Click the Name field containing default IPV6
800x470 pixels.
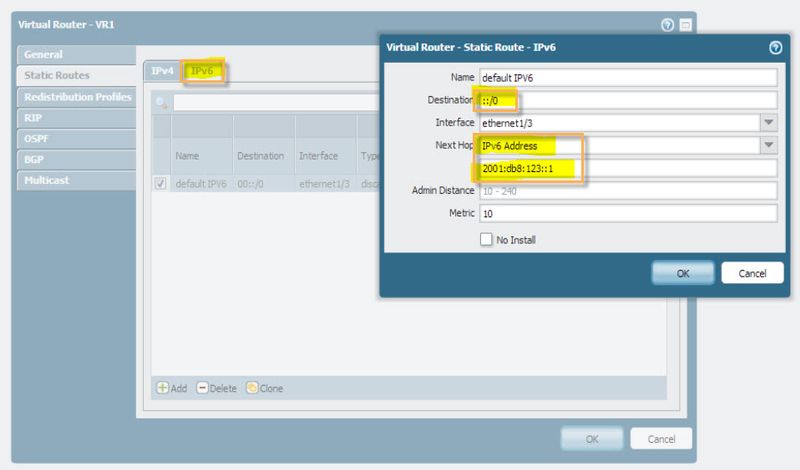coord(628,78)
